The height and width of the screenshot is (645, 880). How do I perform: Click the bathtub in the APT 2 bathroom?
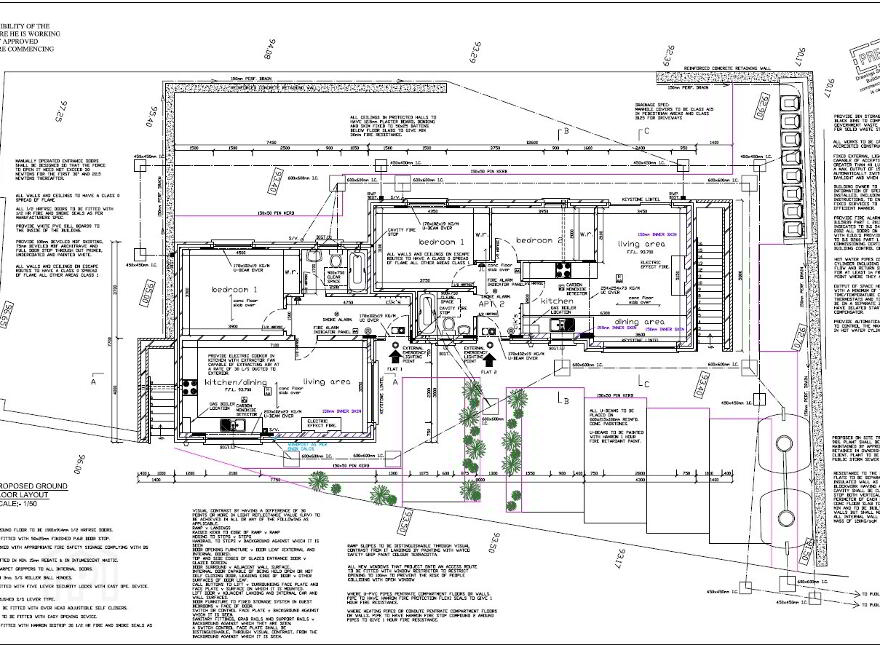(427, 313)
